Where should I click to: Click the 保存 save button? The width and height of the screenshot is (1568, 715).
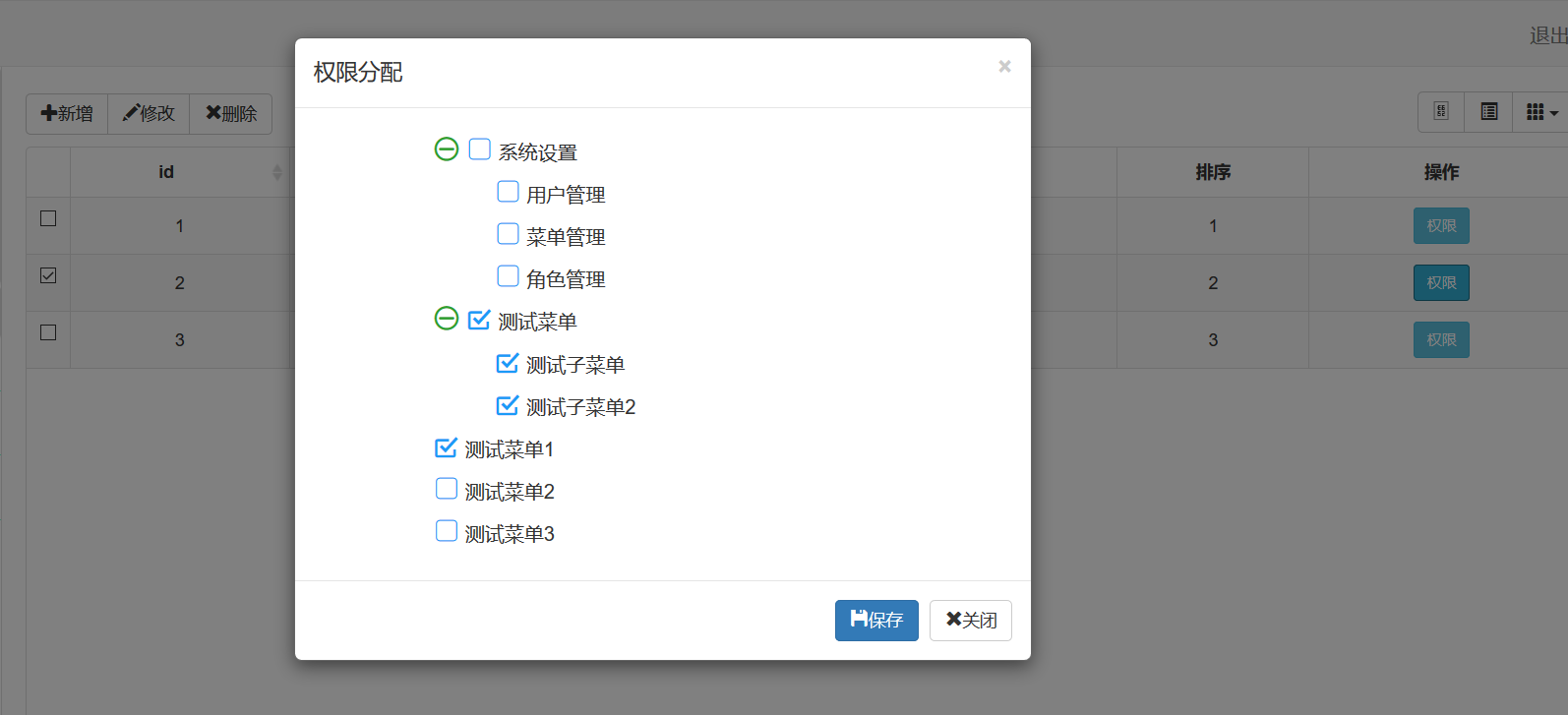pyautogui.click(x=876, y=621)
